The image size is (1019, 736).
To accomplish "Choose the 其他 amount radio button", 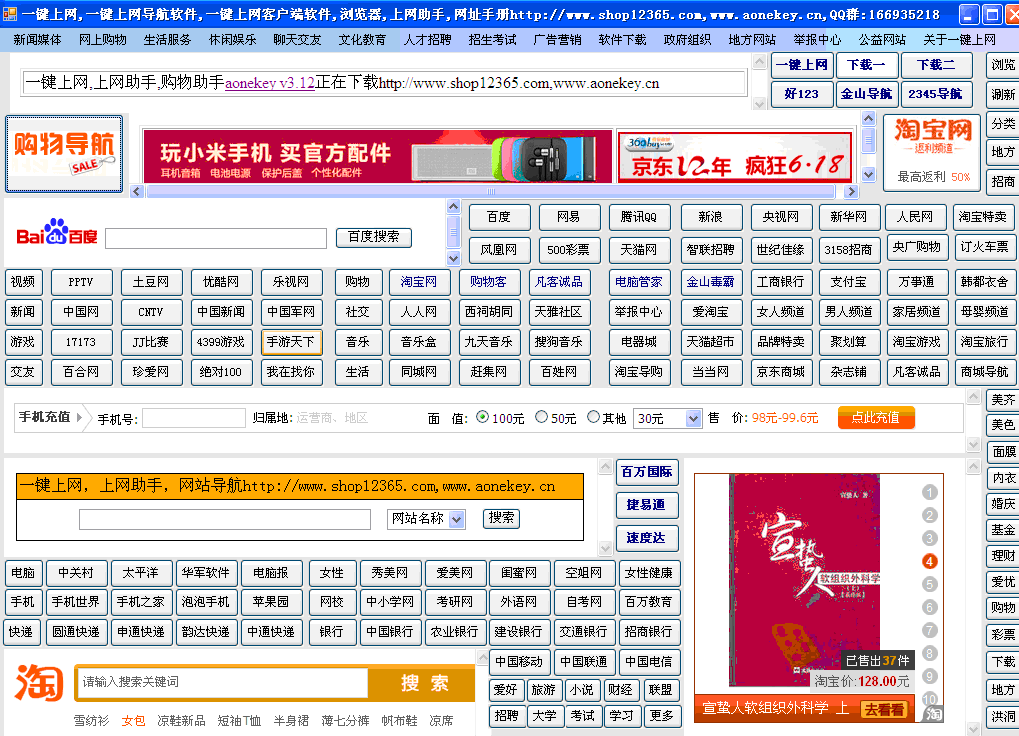I will coord(593,417).
